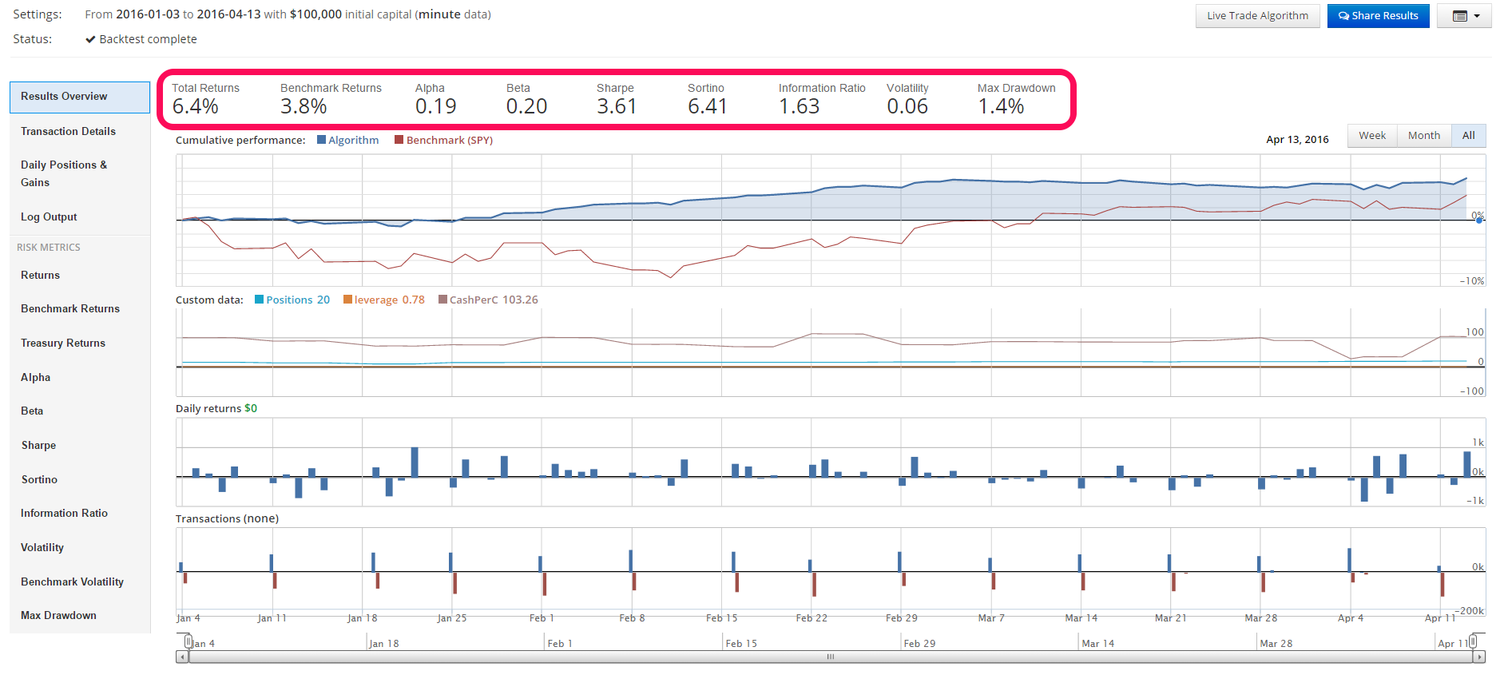Toggle Benchmark (SPY) red legend square
This screenshot has width=1500, height=675.
[x=399, y=141]
